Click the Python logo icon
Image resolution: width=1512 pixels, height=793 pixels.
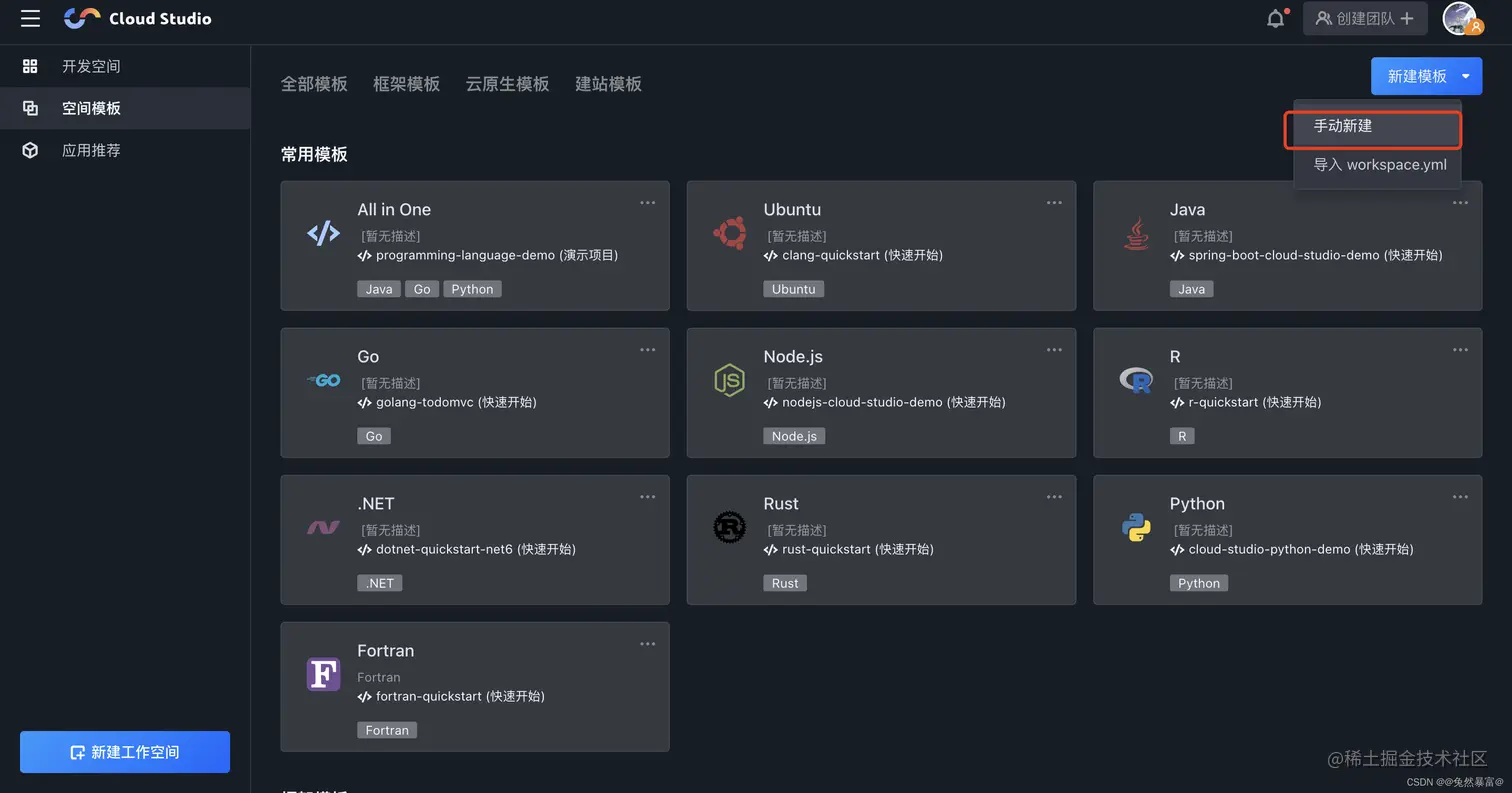click(x=1136, y=527)
